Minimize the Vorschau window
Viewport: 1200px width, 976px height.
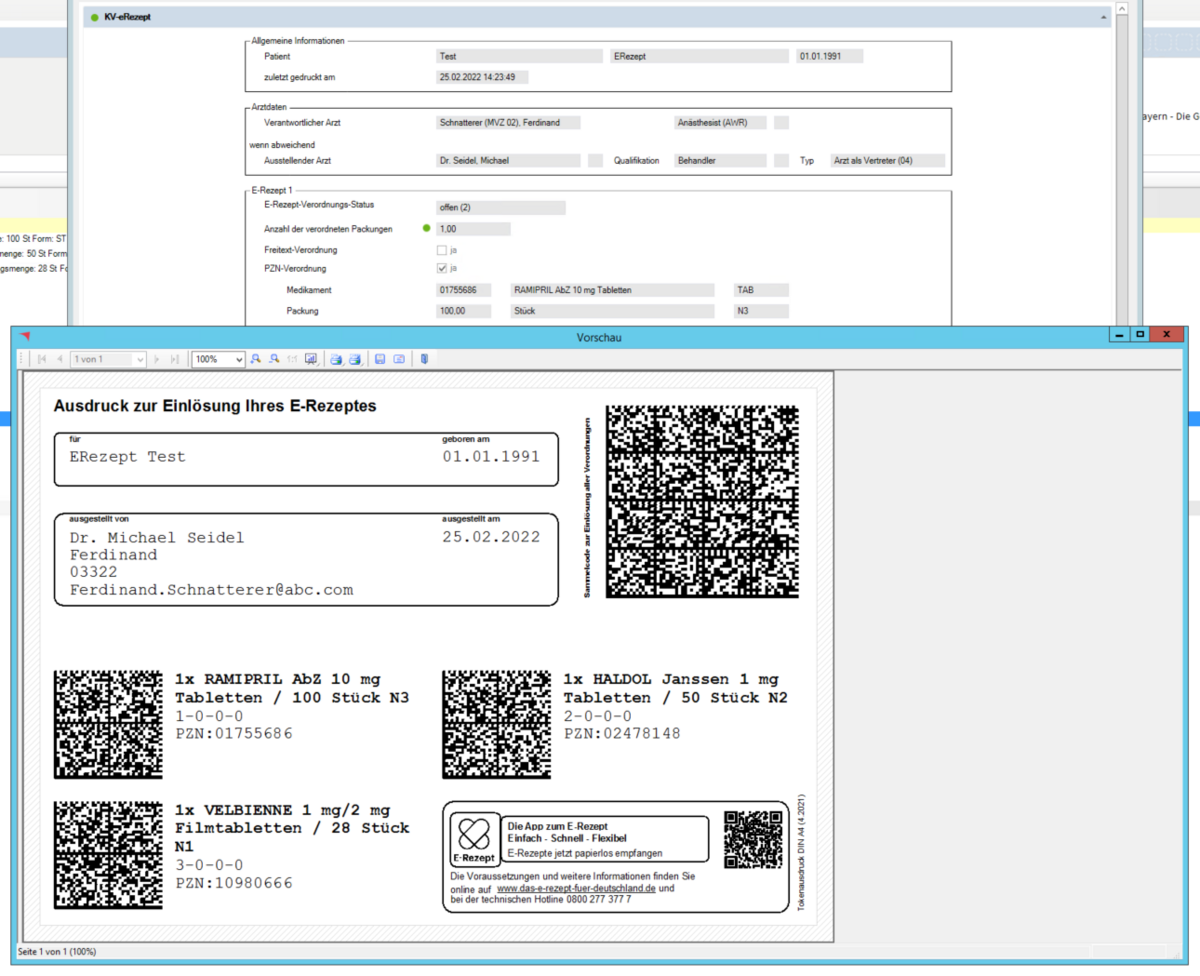[1121, 336]
